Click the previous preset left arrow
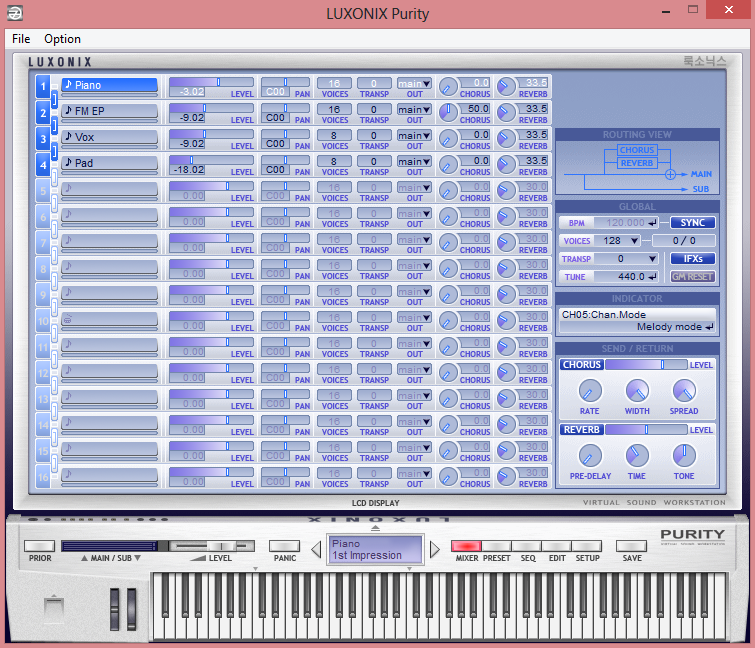 (316, 549)
